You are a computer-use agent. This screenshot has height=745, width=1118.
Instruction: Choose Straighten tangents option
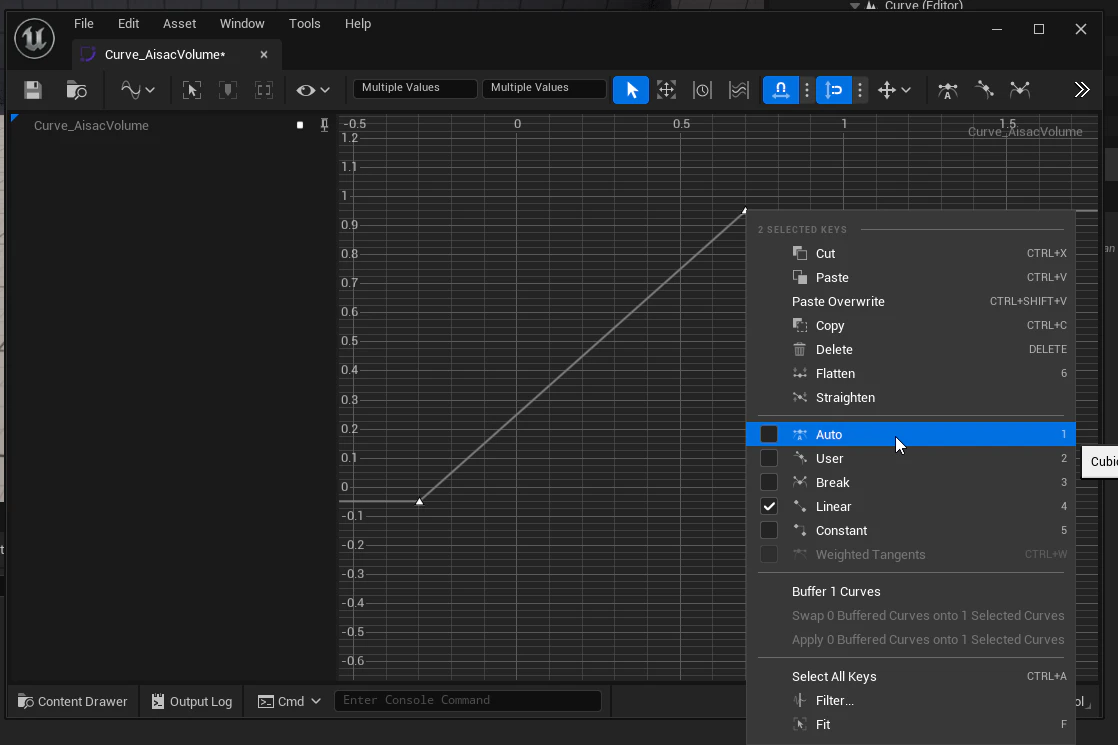(911, 398)
